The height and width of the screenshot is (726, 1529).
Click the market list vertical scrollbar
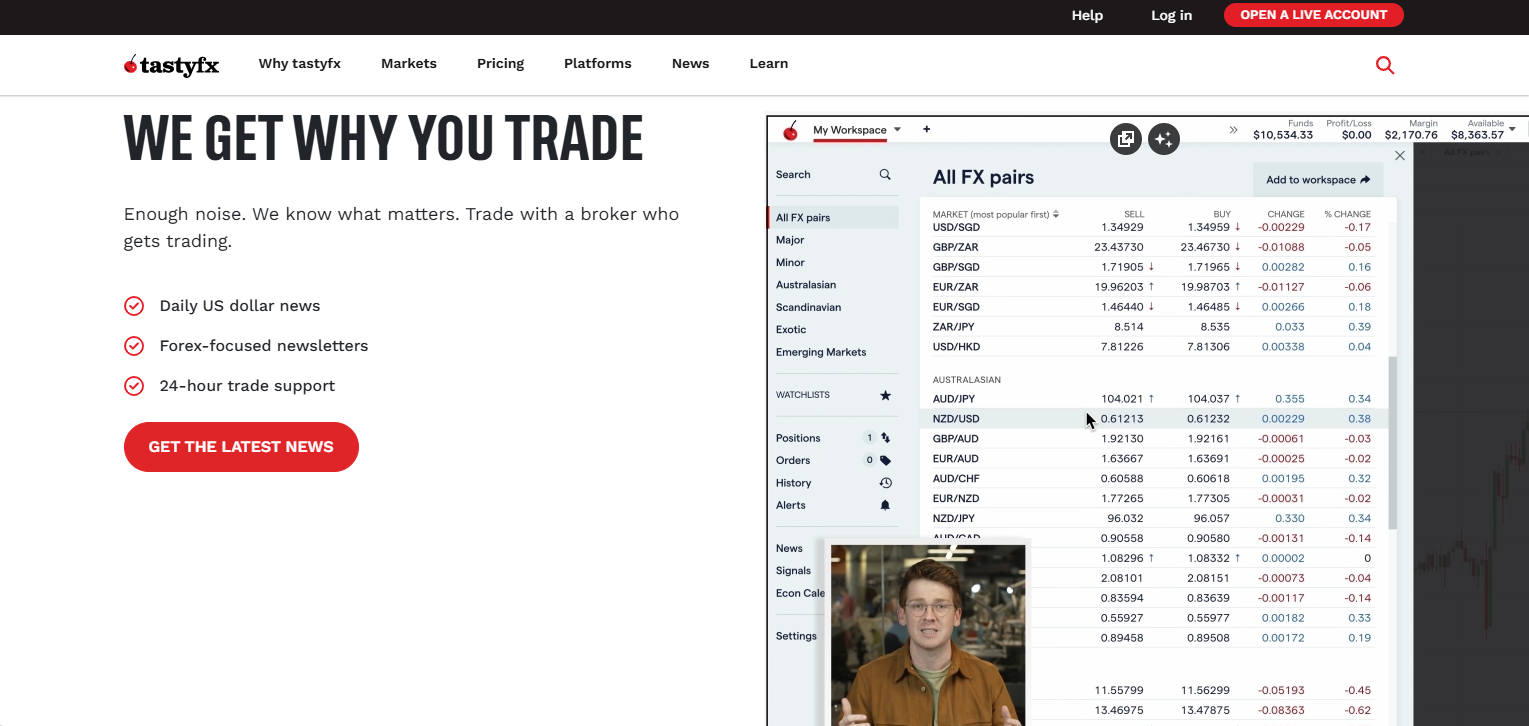click(x=1392, y=442)
